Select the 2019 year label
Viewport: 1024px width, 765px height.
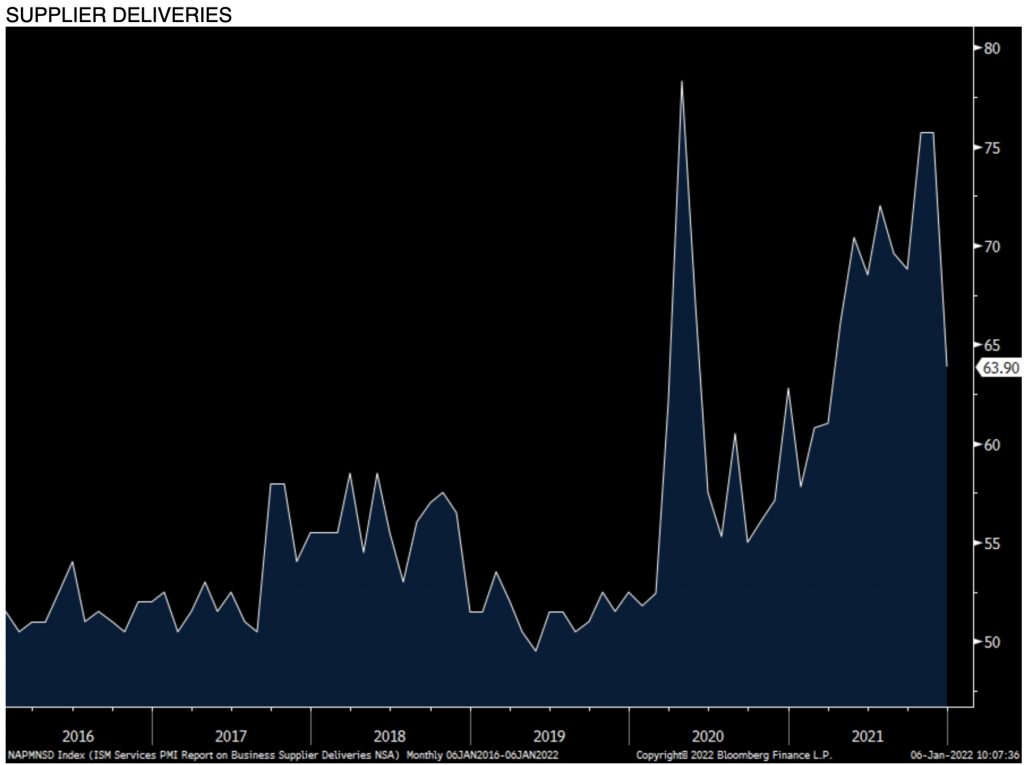tap(549, 733)
